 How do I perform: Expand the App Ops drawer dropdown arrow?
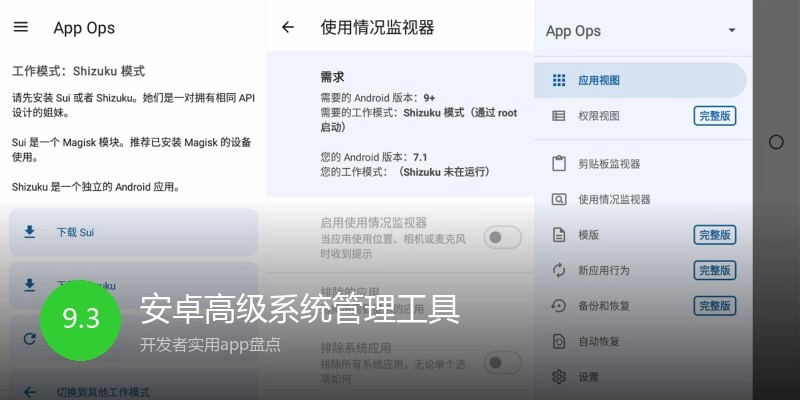click(732, 30)
